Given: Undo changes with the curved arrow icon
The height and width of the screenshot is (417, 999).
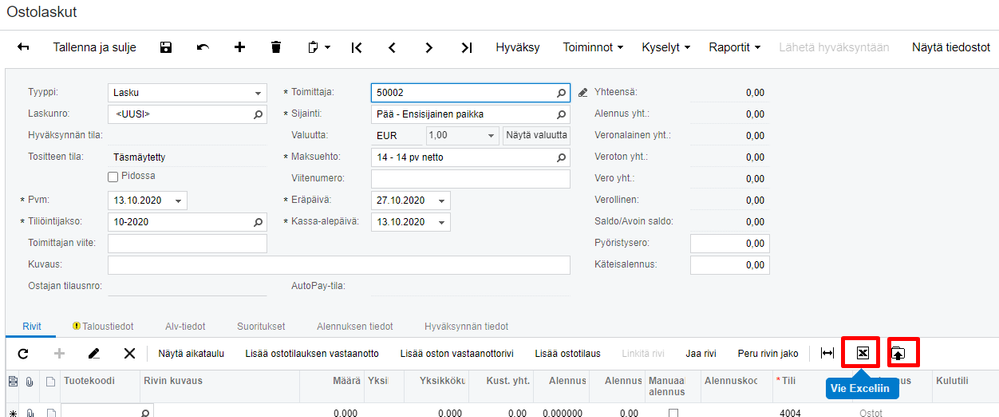Looking at the screenshot, I should click(x=203, y=47).
